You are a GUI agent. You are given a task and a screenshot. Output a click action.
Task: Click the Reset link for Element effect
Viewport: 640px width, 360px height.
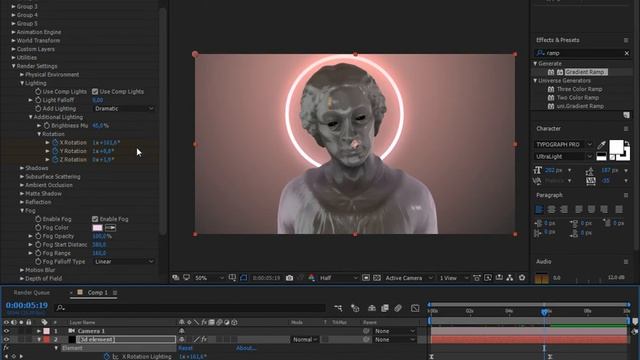coord(185,348)
